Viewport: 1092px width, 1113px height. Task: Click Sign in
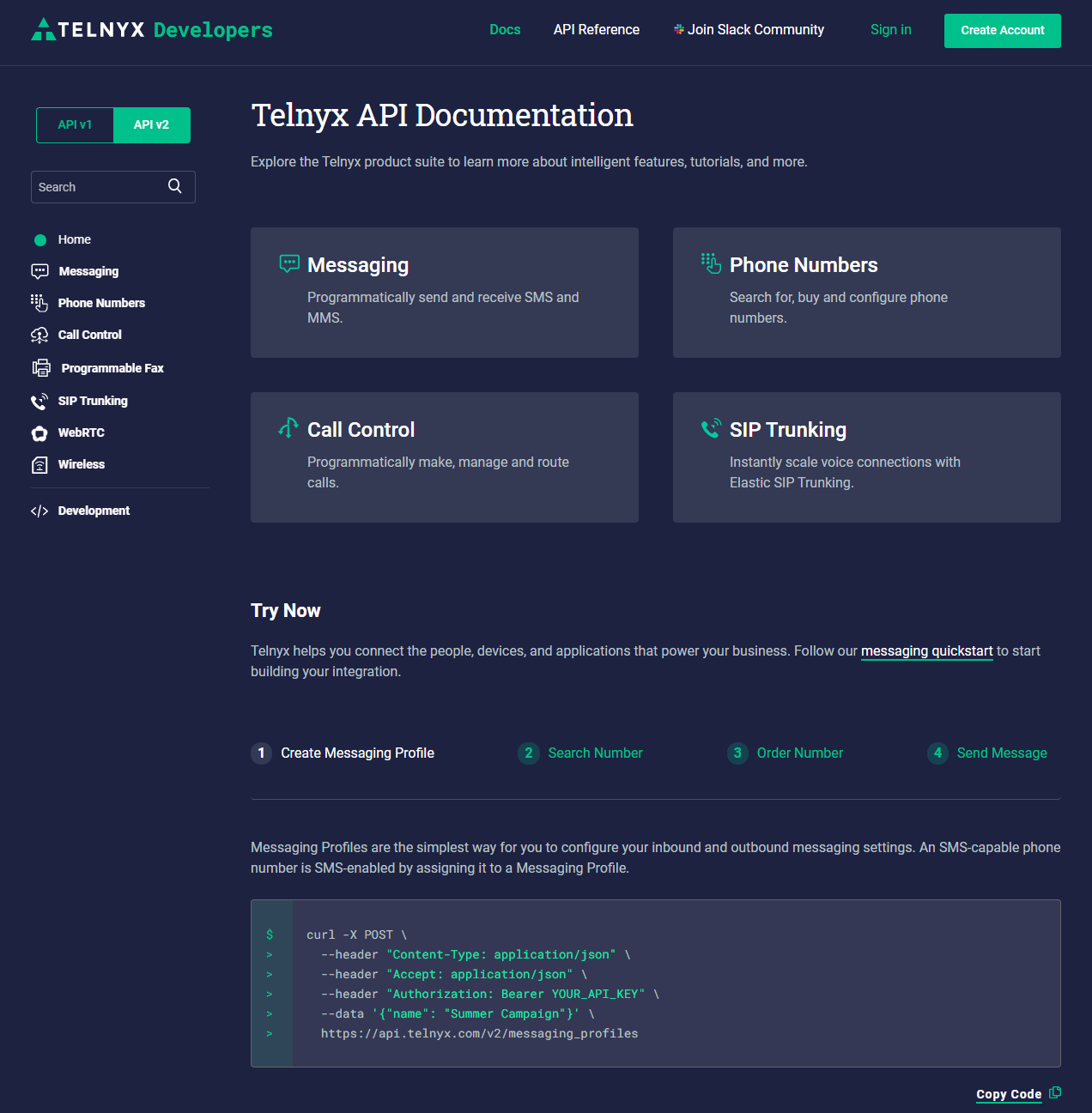coord(891,30)
